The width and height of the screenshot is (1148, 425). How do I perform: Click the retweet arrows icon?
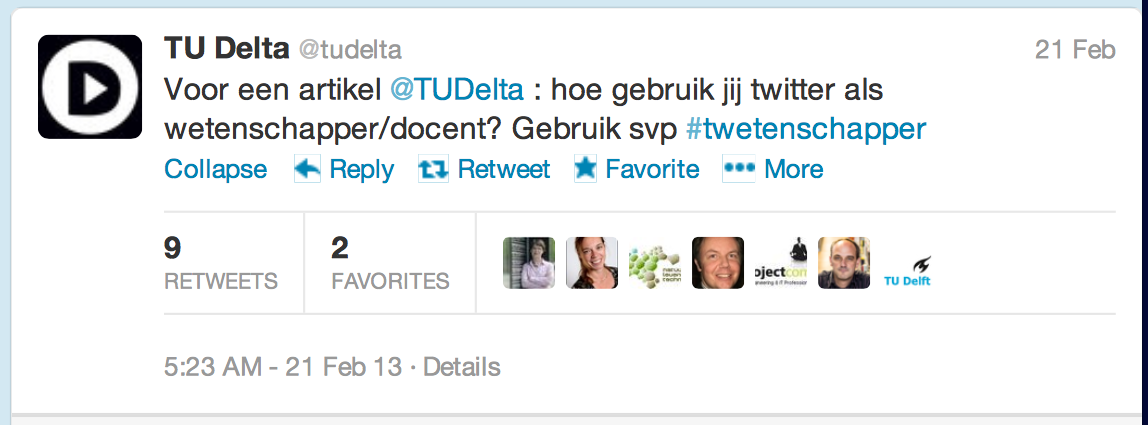[x=432, y=170]
